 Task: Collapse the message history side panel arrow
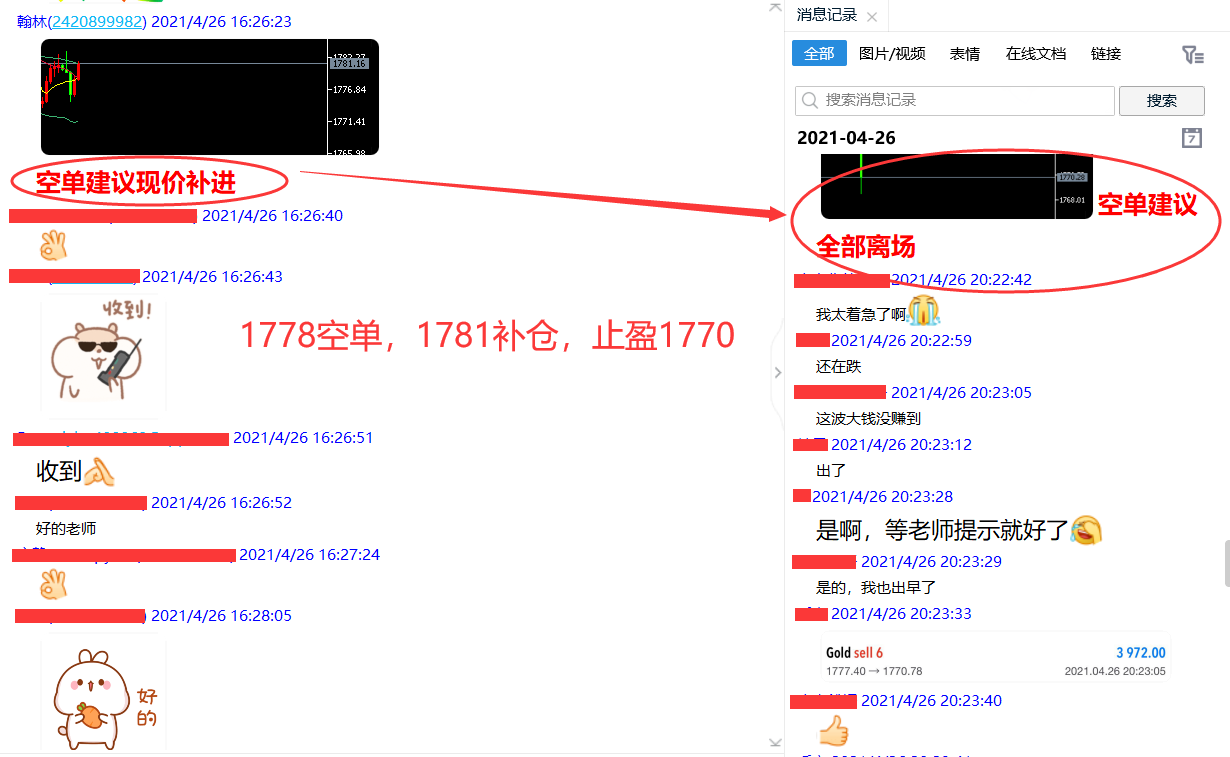778,373
